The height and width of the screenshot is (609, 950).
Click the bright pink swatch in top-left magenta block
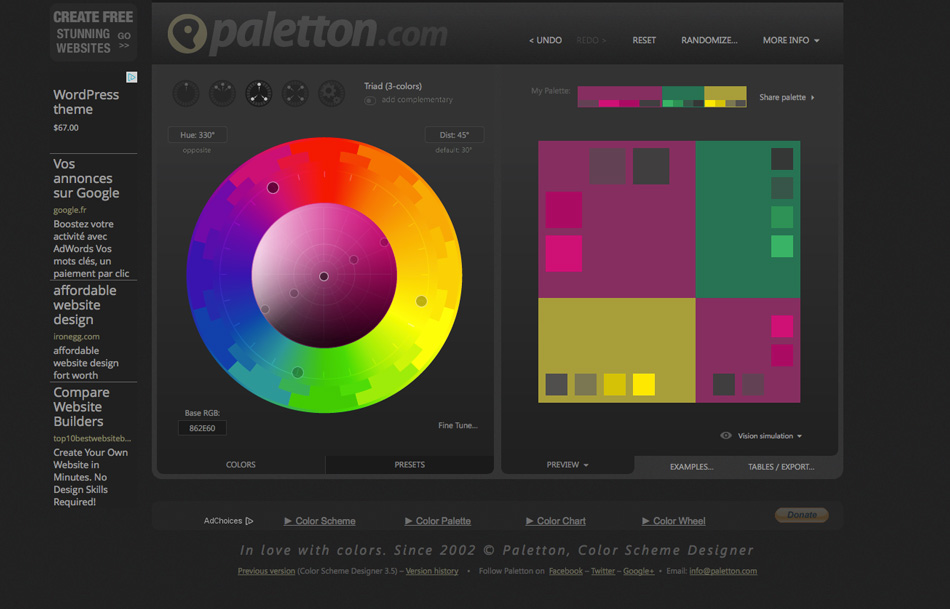point(564,253)
